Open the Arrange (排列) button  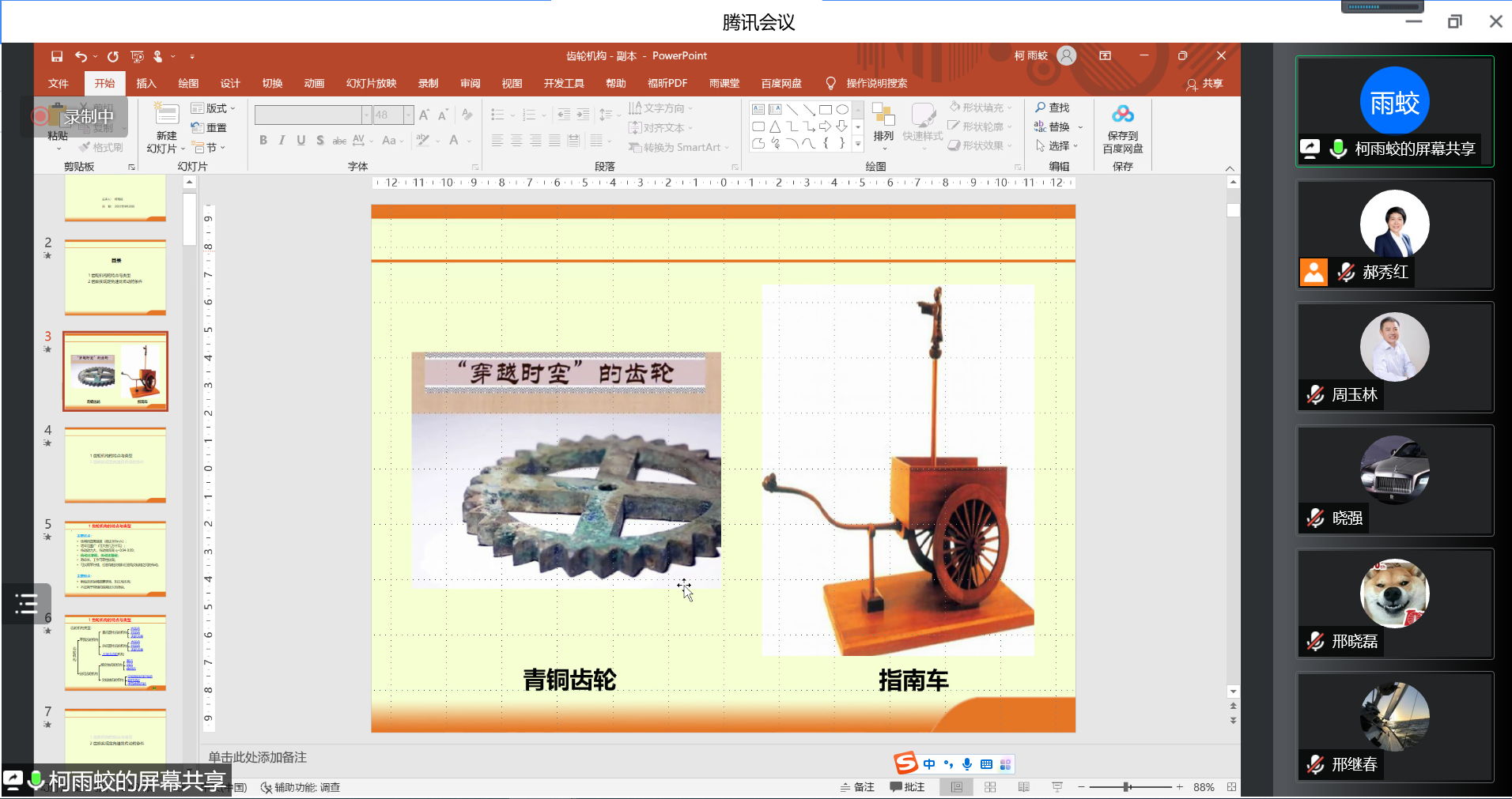(883, 125)
